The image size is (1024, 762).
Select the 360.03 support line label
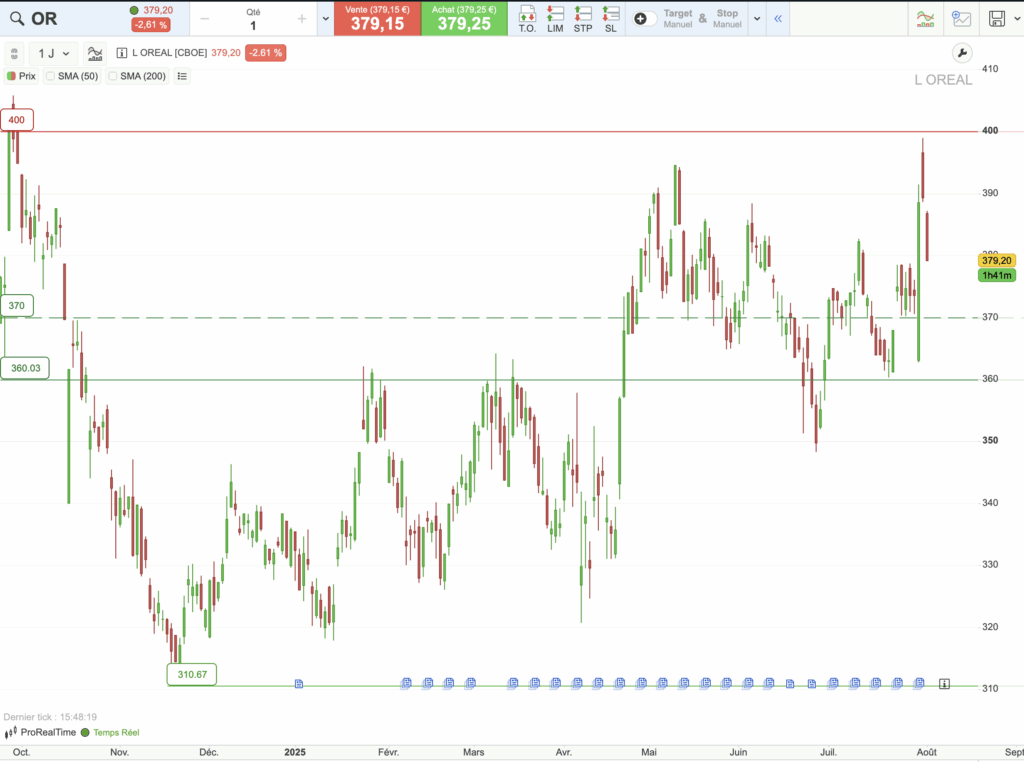pyautogui.click(x=25, y=368)
